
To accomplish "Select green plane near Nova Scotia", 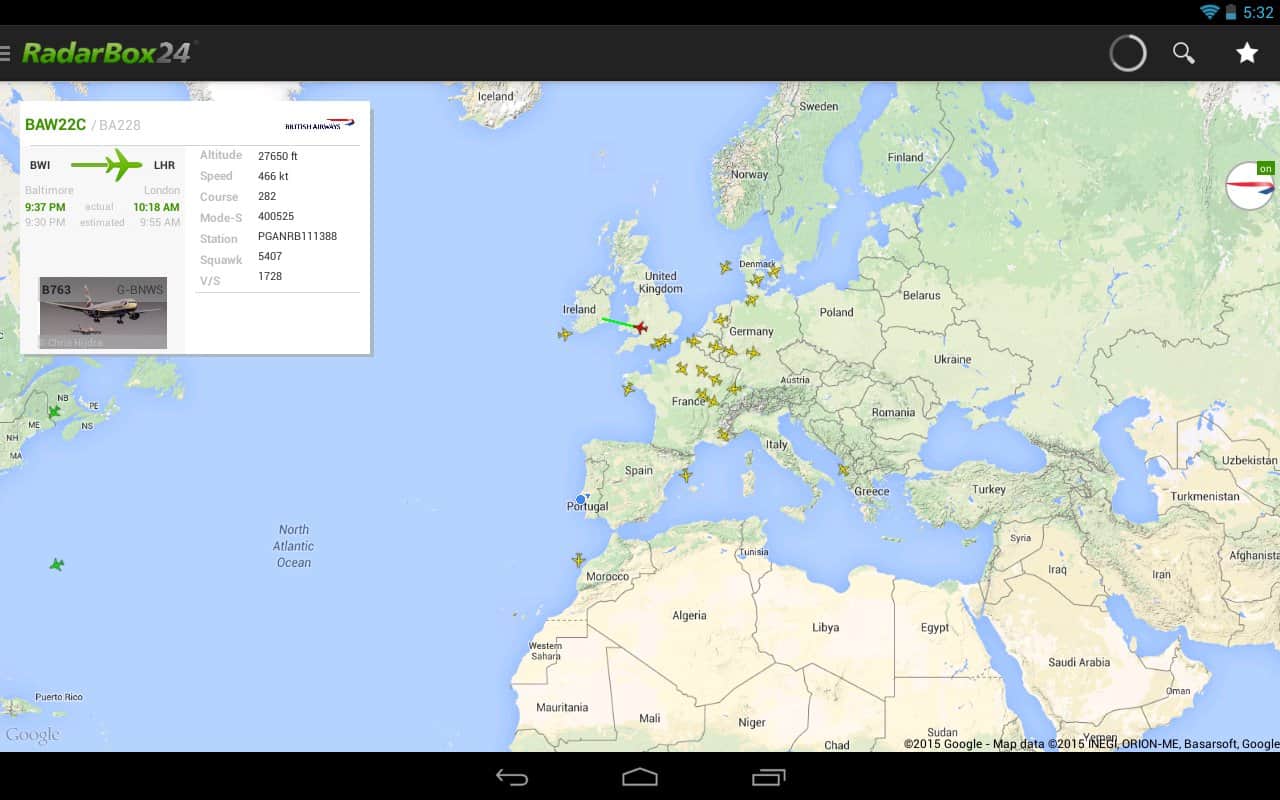I will [x=54, y=411].
